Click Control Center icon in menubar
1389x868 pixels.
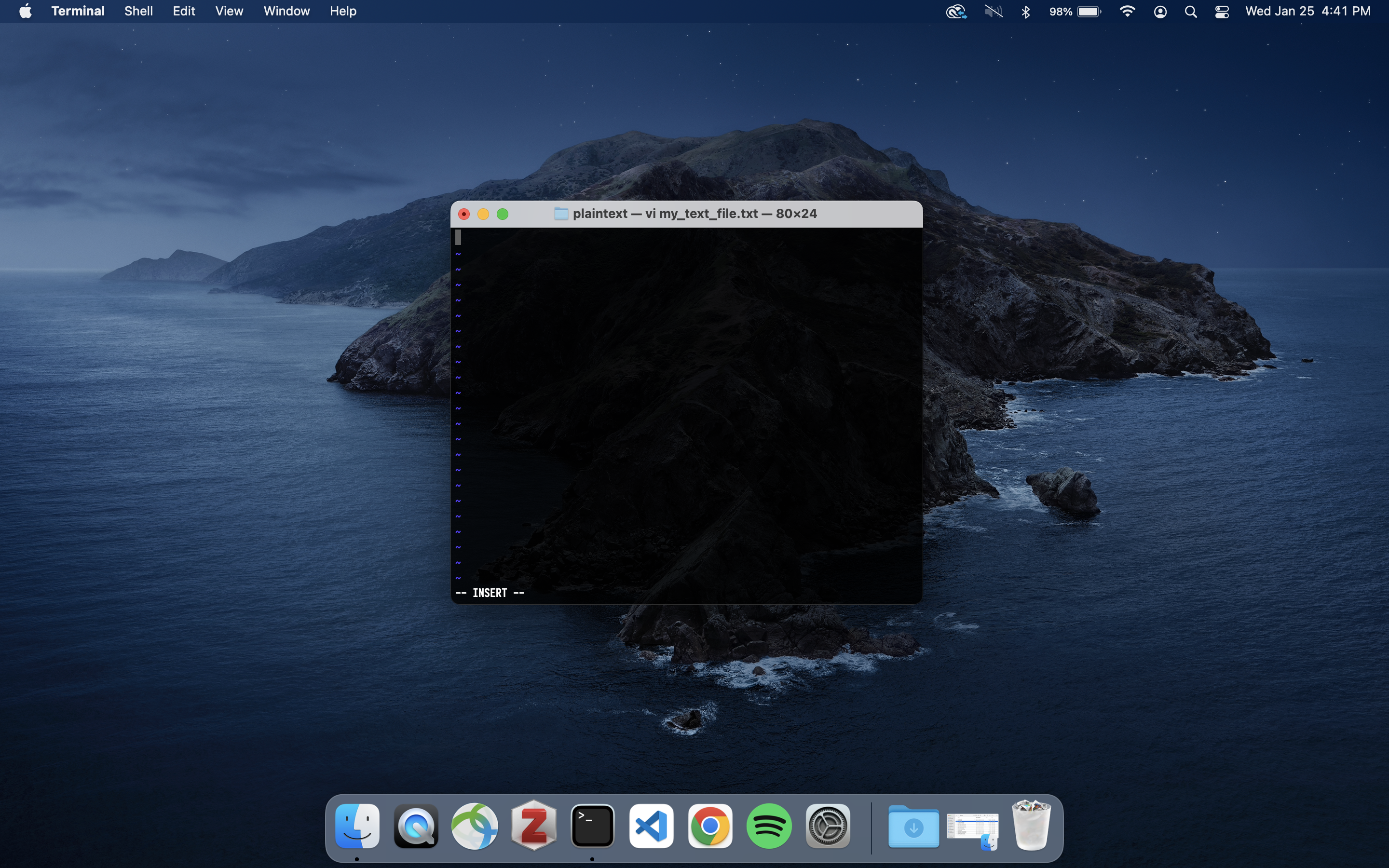[x=1221, y=11]
